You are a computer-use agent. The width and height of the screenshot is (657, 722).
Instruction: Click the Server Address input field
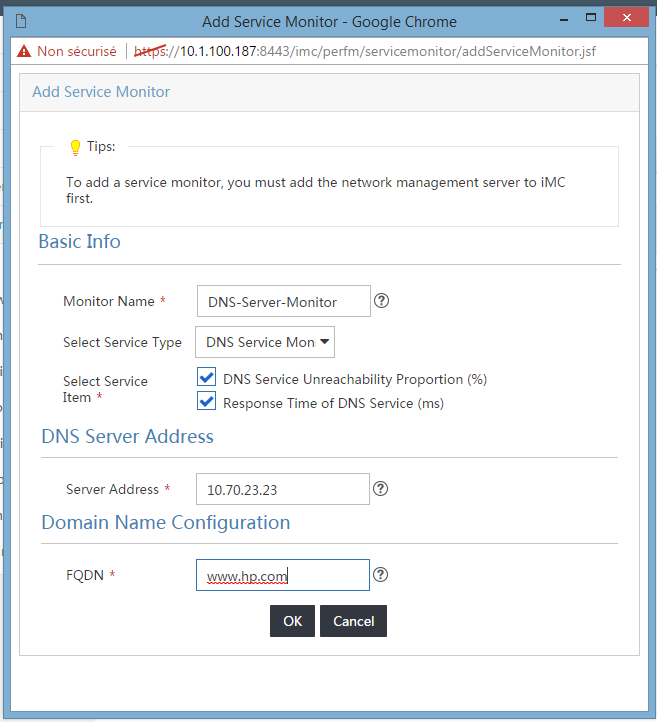[x=283, y=489]
